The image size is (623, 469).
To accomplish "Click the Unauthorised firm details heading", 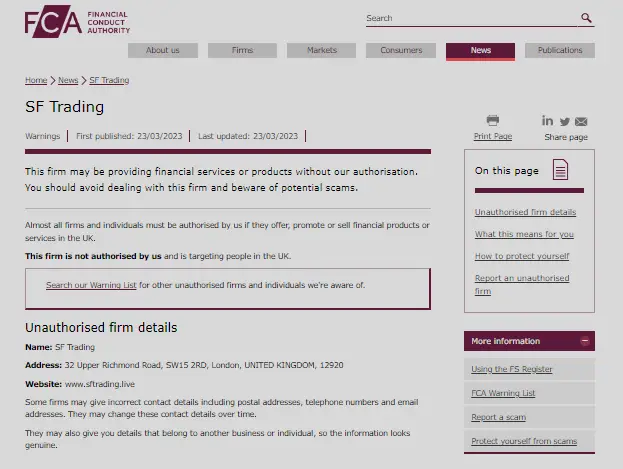I will click(x=101, y=328).
